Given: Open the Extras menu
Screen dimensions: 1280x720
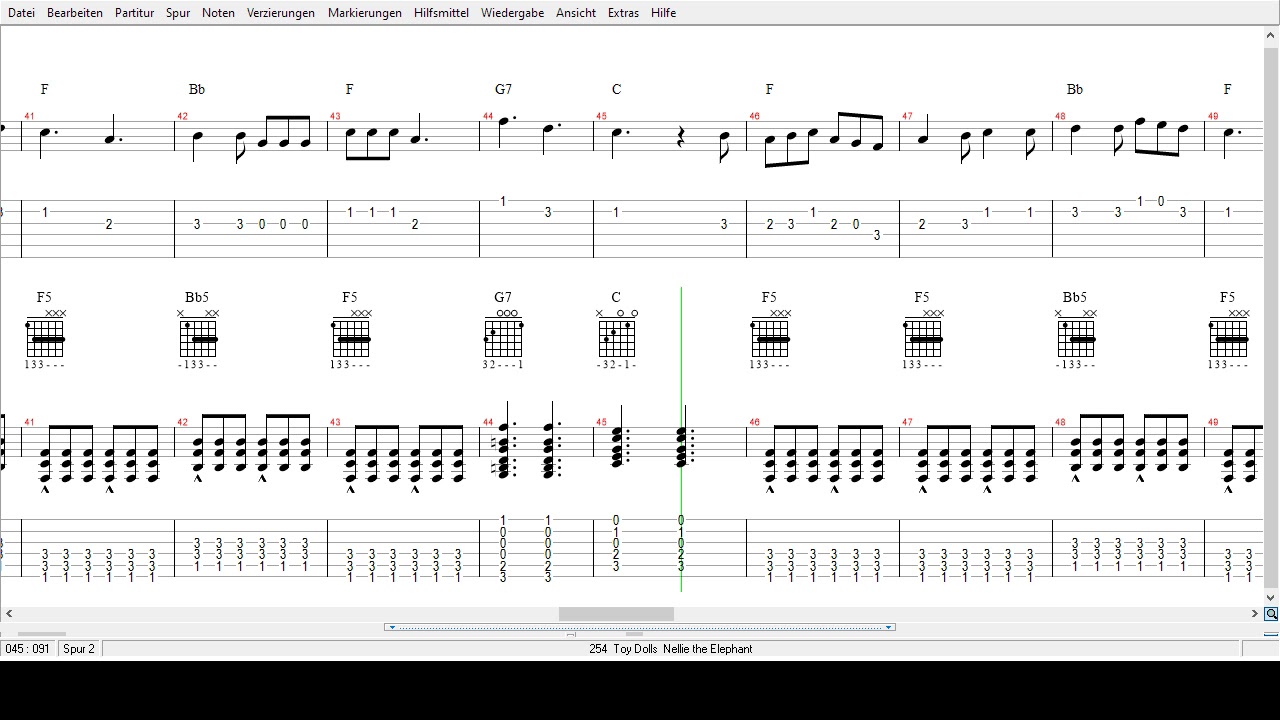Looking at the screenshot, I should tap(623, 13).
